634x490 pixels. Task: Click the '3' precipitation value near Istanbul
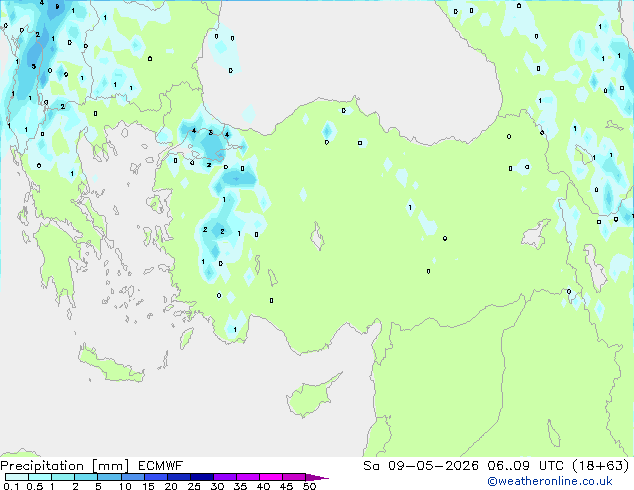point(210,133)
